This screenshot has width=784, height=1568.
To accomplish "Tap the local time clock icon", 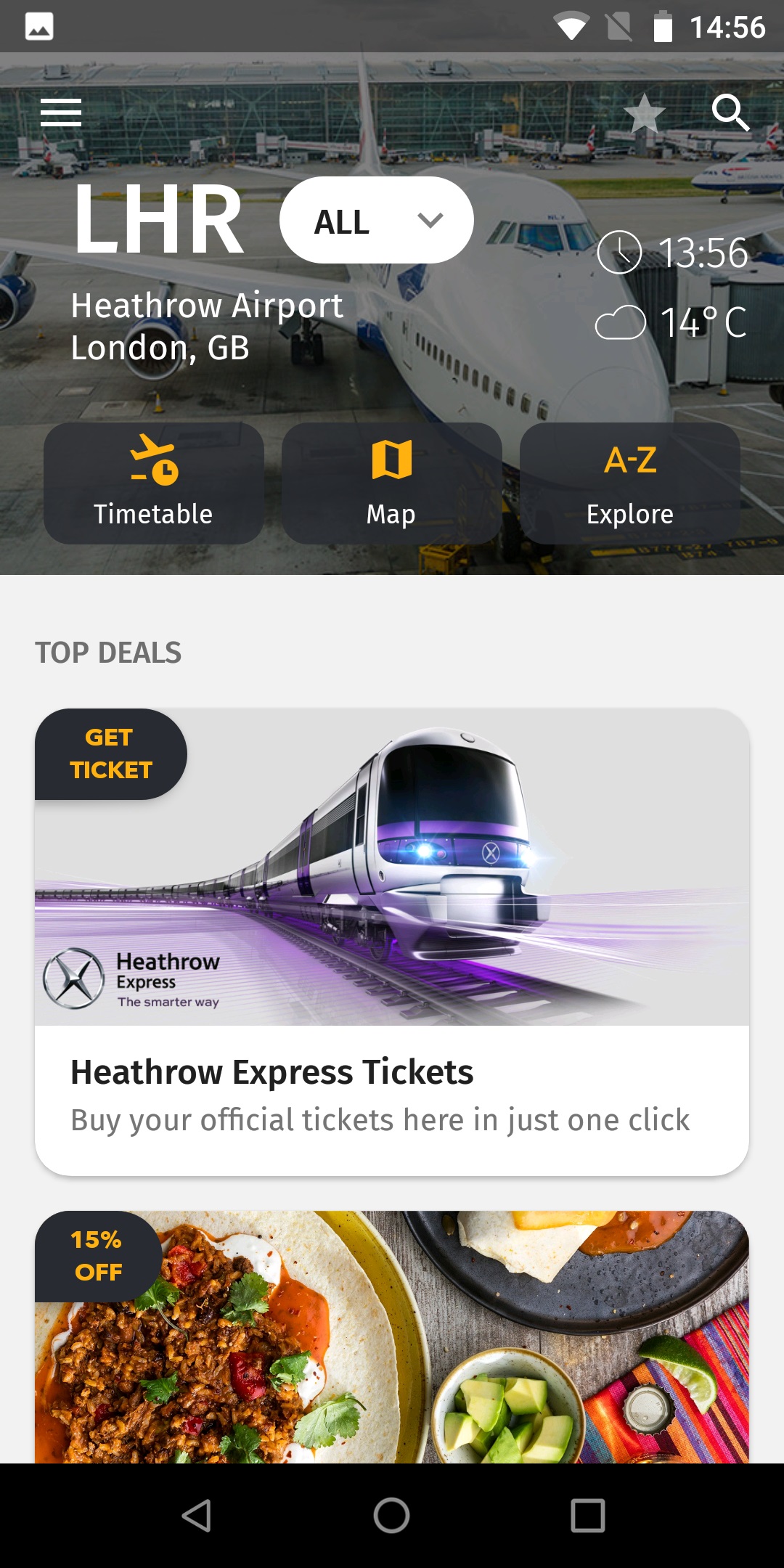I will click(619, 252).
